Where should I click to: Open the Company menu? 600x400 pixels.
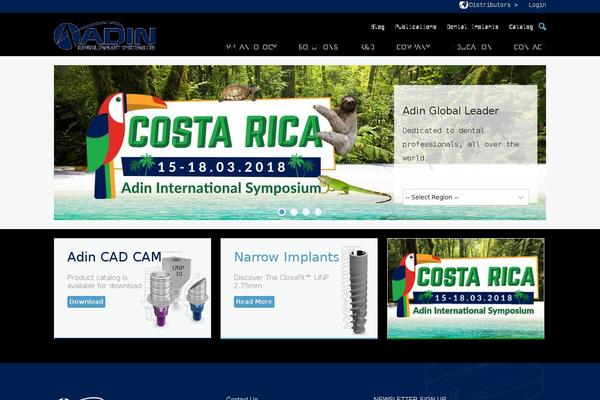(413, 47)
